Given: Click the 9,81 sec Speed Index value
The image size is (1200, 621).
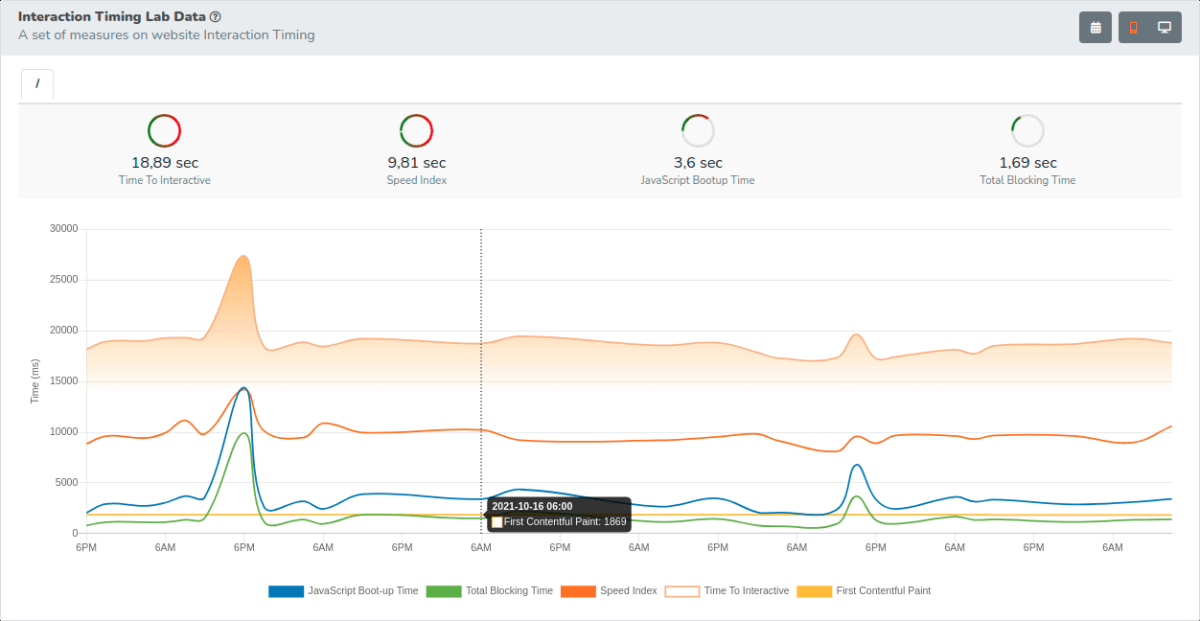Looking at the screenshot, I should click(416, 162).
